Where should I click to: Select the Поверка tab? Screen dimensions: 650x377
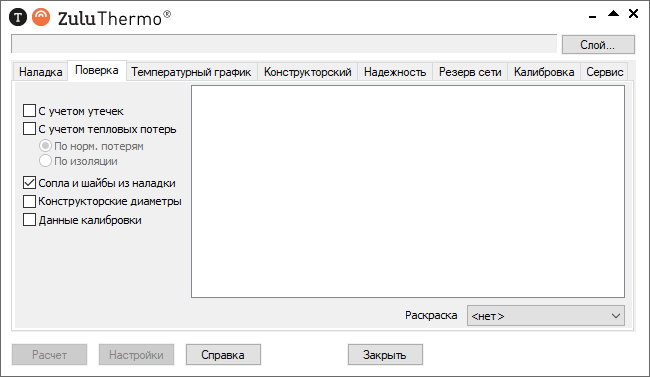pos(97,71)
